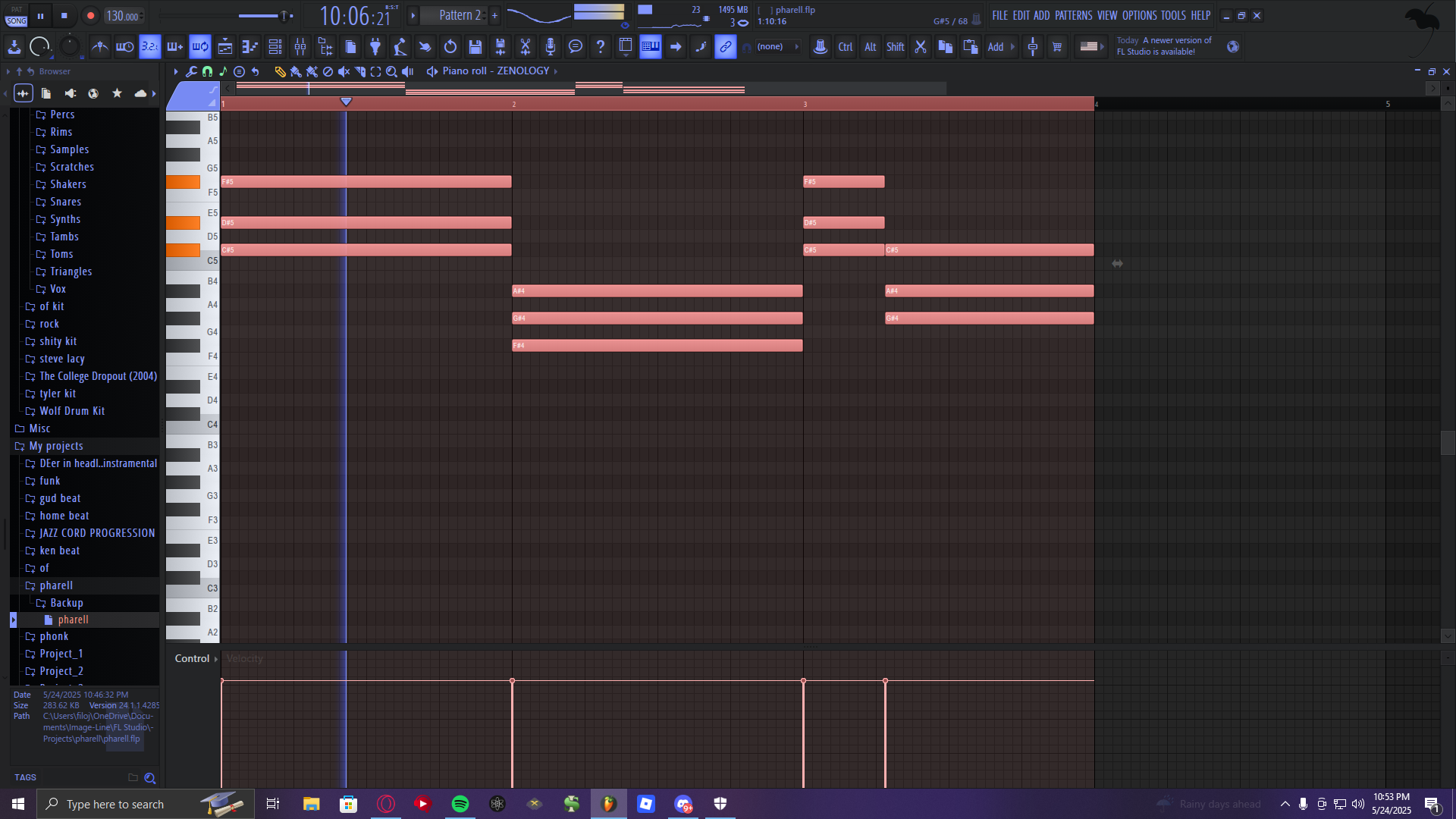The width and height of the screenshot is (1456, 819).
Task: Click the master volume slider knob
Action: pos(284,16)
